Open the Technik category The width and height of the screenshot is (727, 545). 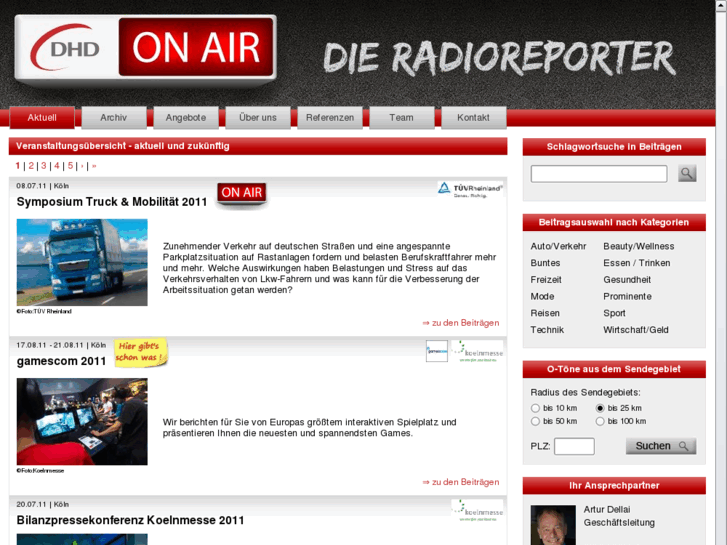(547, 330)
